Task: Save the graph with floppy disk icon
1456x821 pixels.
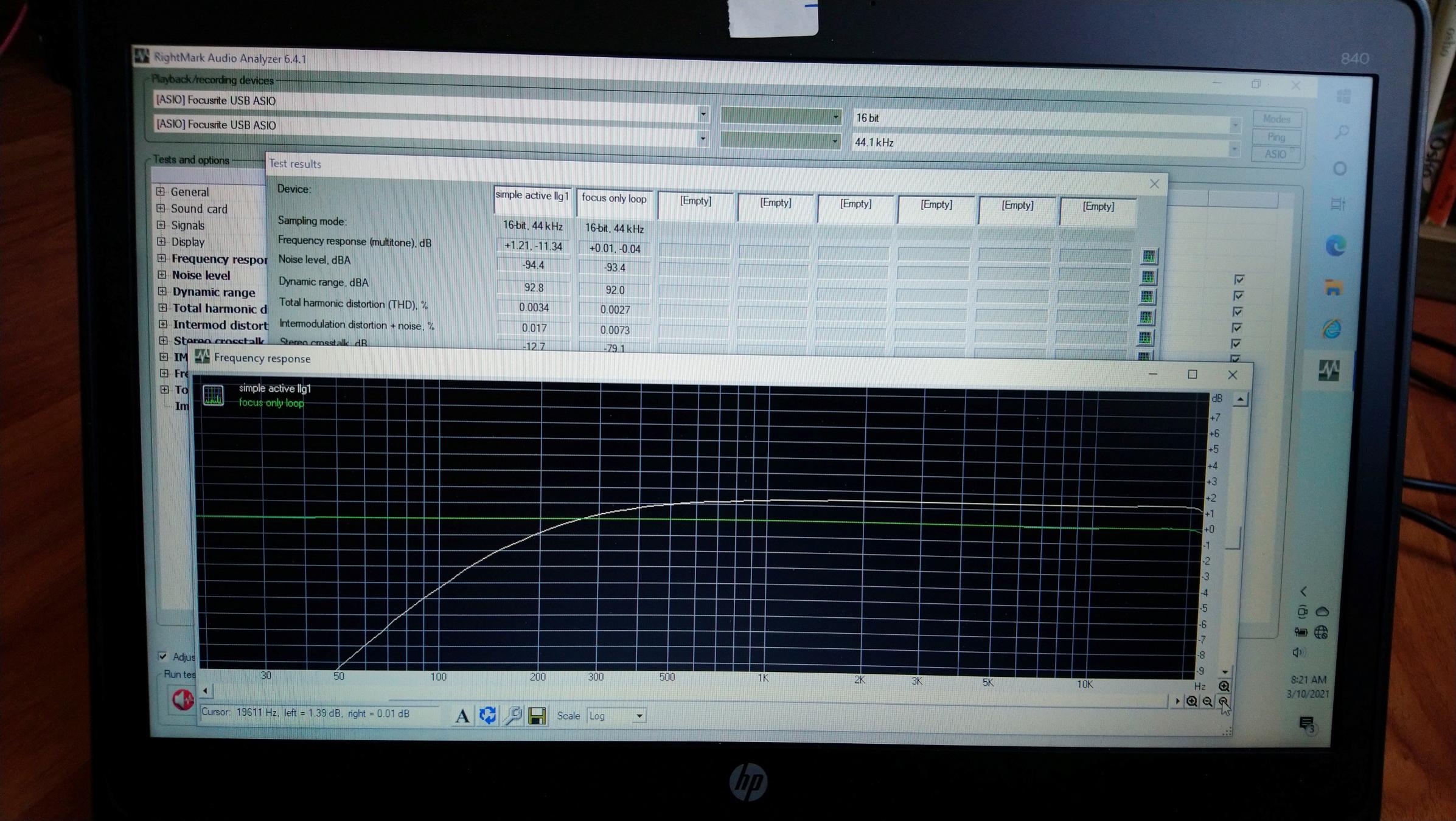Action: (x=537, y=716)
